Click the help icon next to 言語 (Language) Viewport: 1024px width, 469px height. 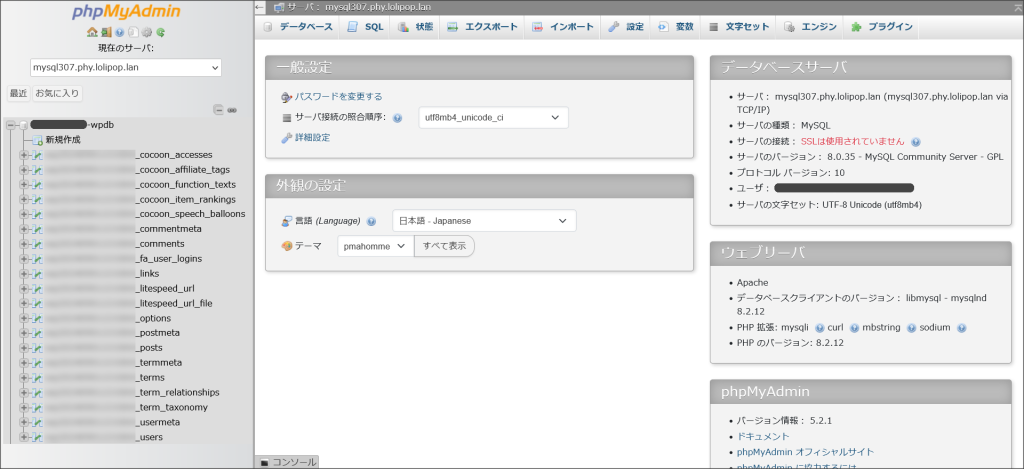pos(372,221)
